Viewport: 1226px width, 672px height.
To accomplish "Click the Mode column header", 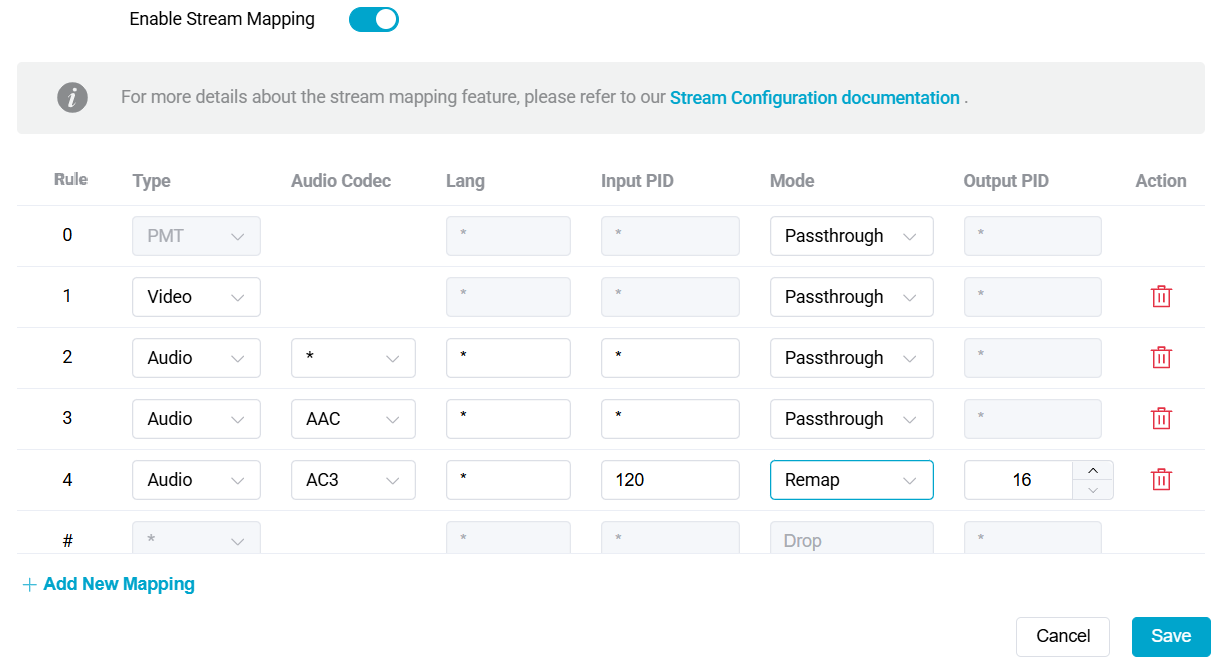I will coord(792,181).
